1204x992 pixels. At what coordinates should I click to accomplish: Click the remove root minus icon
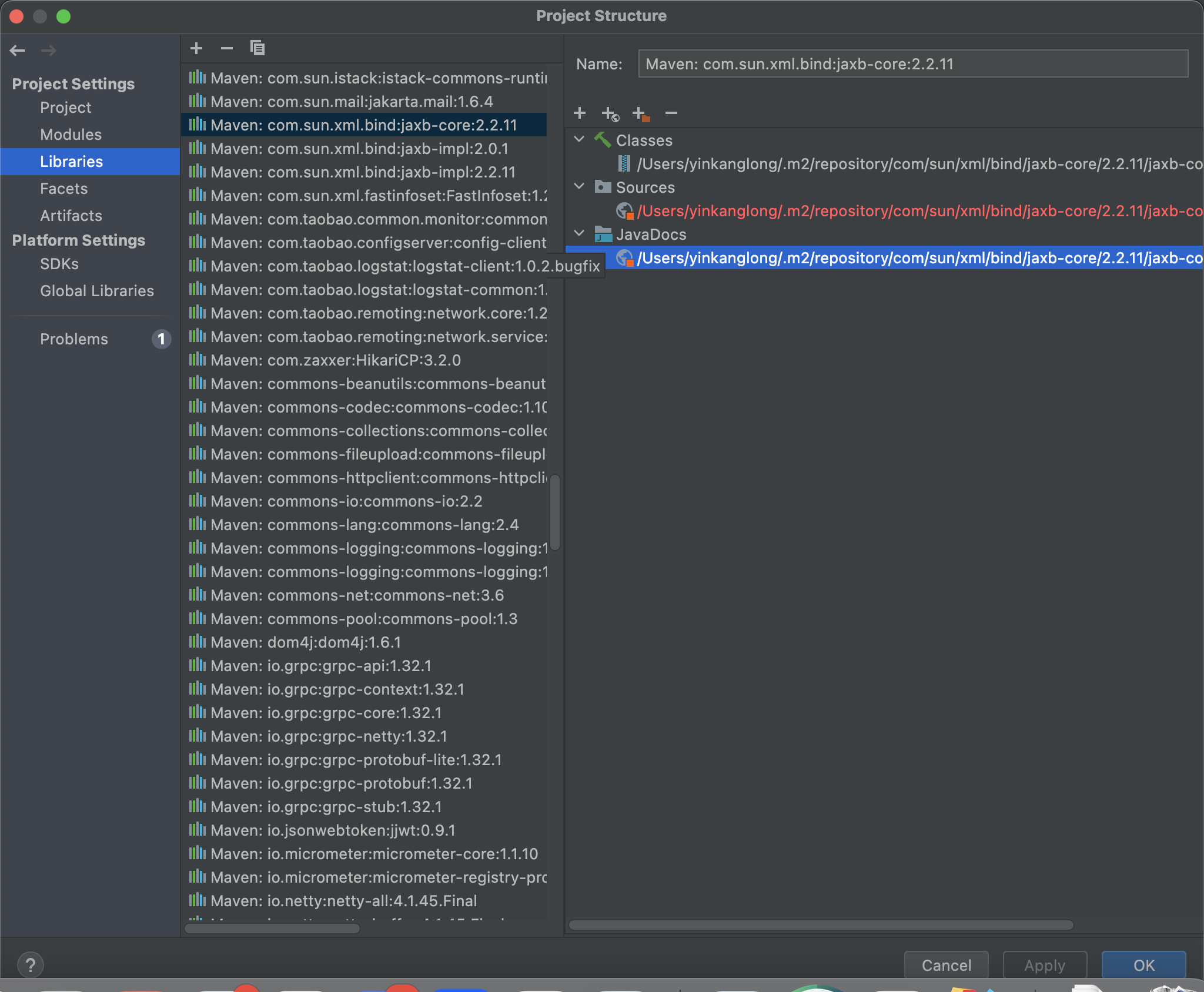671,113
